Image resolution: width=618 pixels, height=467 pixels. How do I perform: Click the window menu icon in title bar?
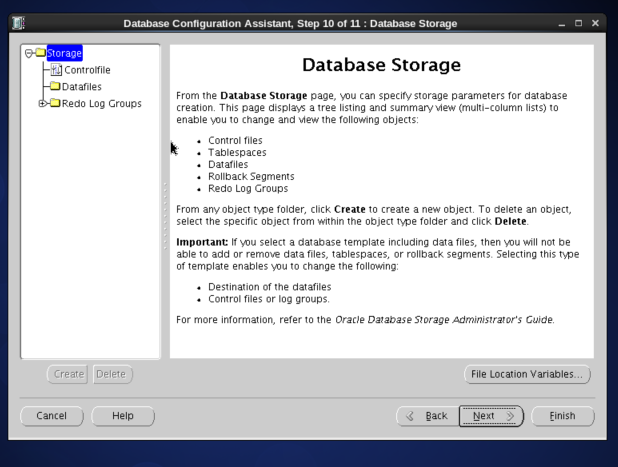click(18, 23)
